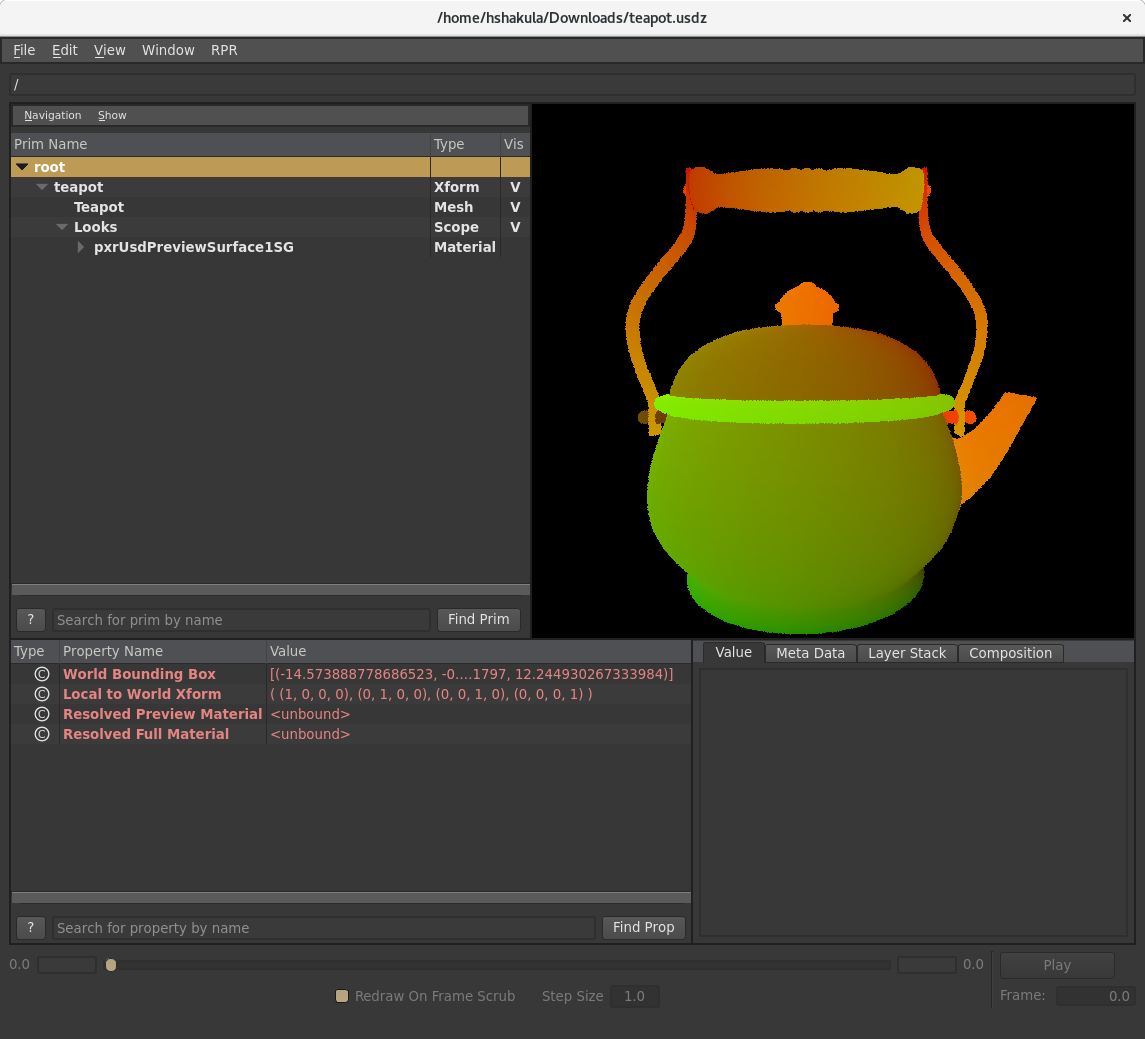Toggle visibility V for teapot Xform

tap(515, 188)
